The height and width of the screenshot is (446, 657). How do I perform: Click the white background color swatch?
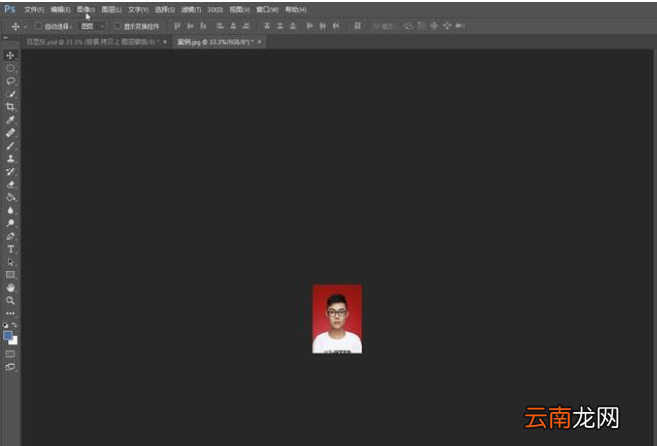tap(15, 342)
